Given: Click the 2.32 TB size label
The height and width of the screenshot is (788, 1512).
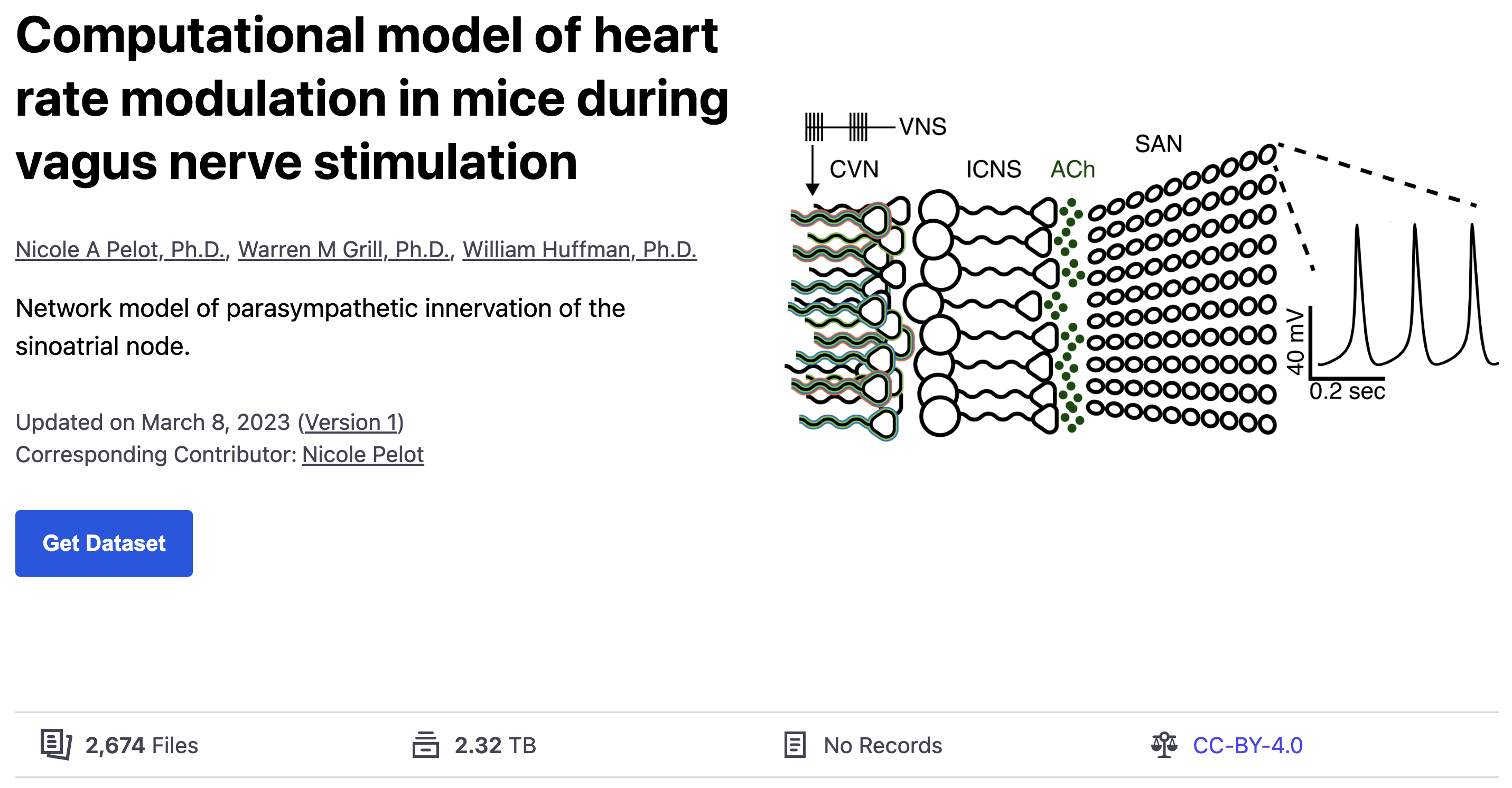Looking at the screenshot, I should (x=495, y=745).
